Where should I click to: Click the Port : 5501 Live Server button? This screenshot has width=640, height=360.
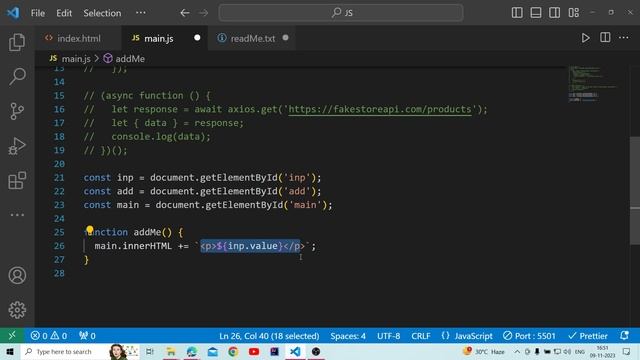529,336
